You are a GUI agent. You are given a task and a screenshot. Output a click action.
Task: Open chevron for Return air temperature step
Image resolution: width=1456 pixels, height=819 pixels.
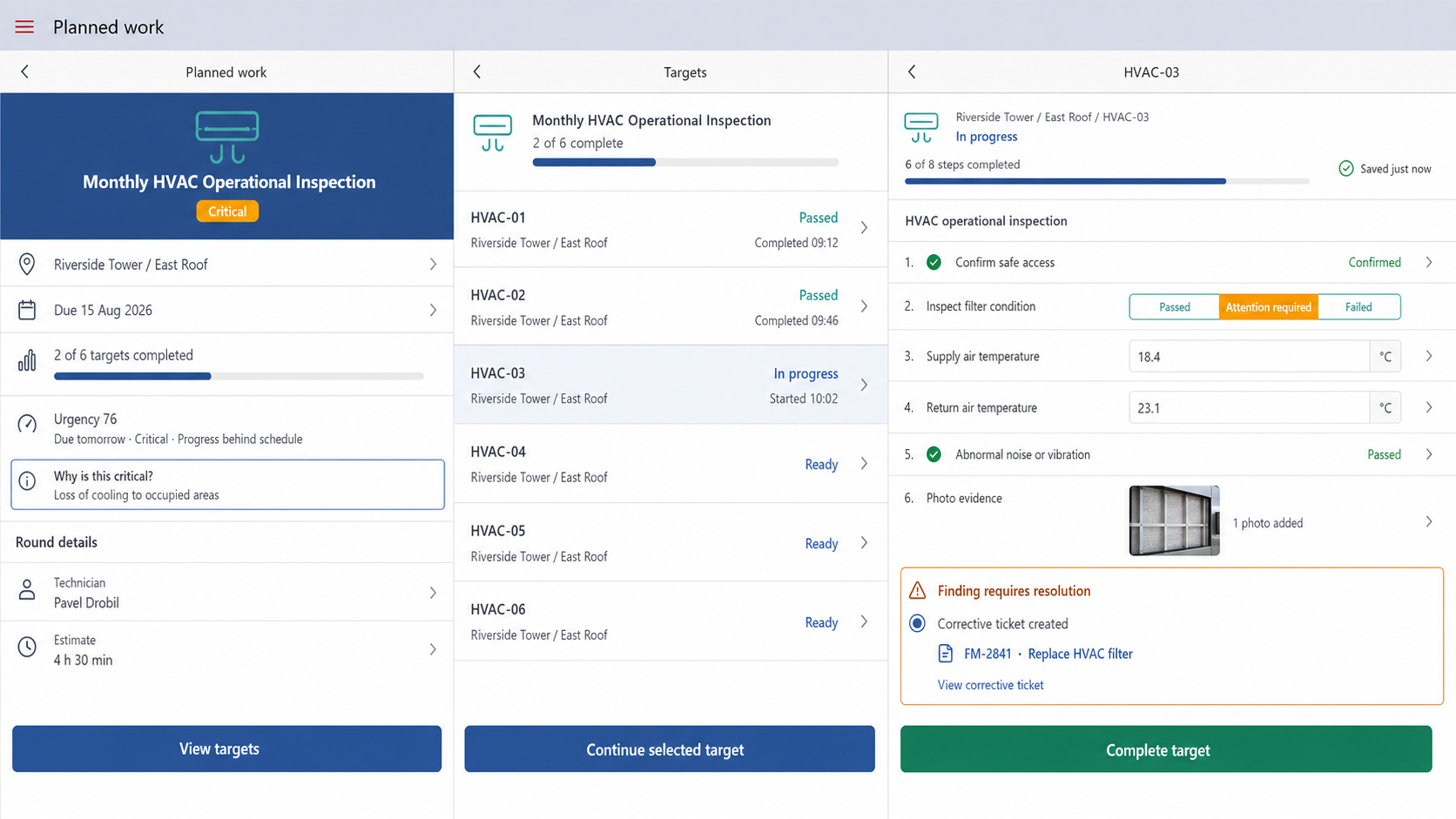pyautogui.click(x=1429, y=407)
